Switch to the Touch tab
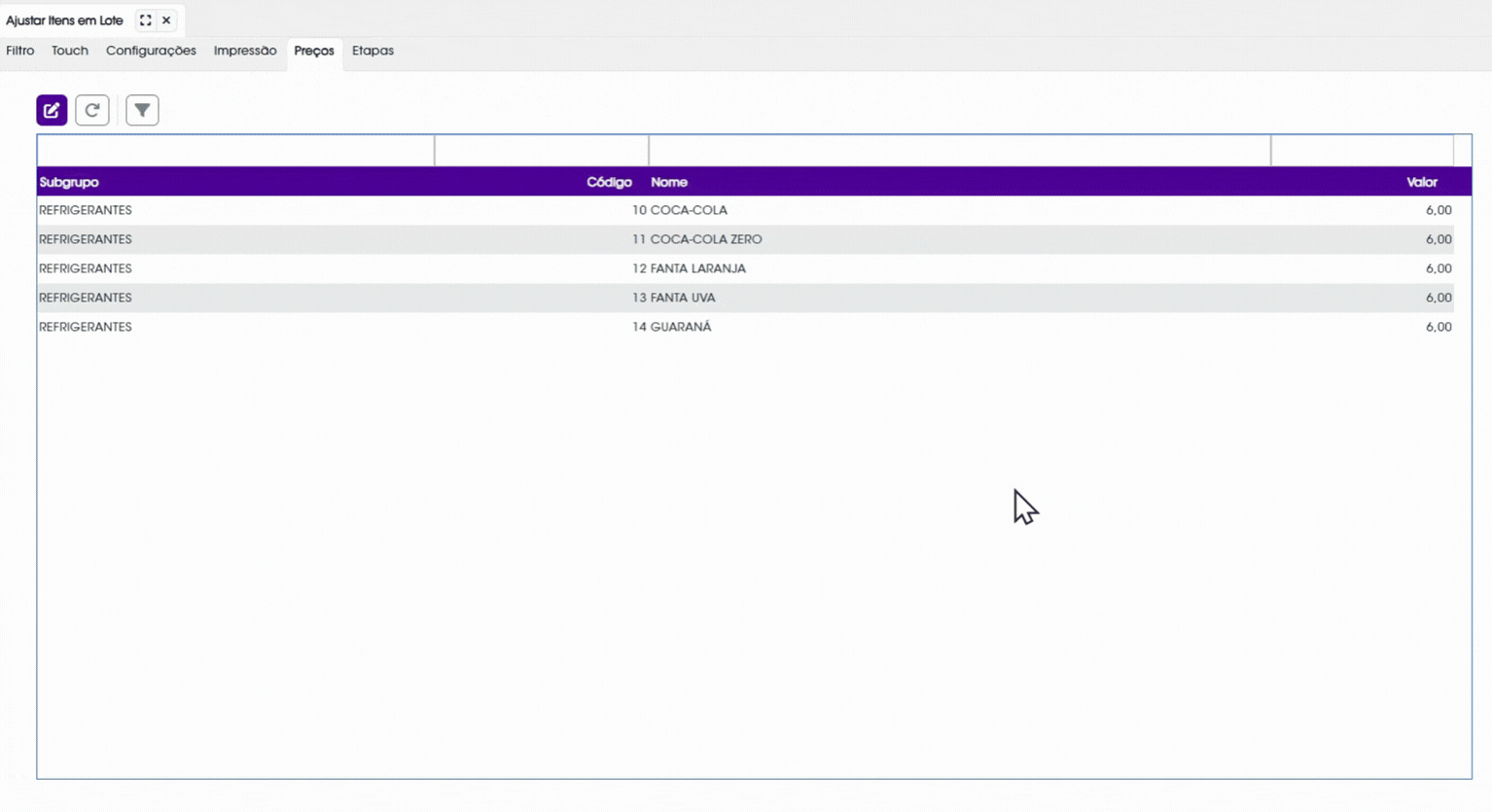The width and height of the screenshot is (1492, 812). (70, 51)
